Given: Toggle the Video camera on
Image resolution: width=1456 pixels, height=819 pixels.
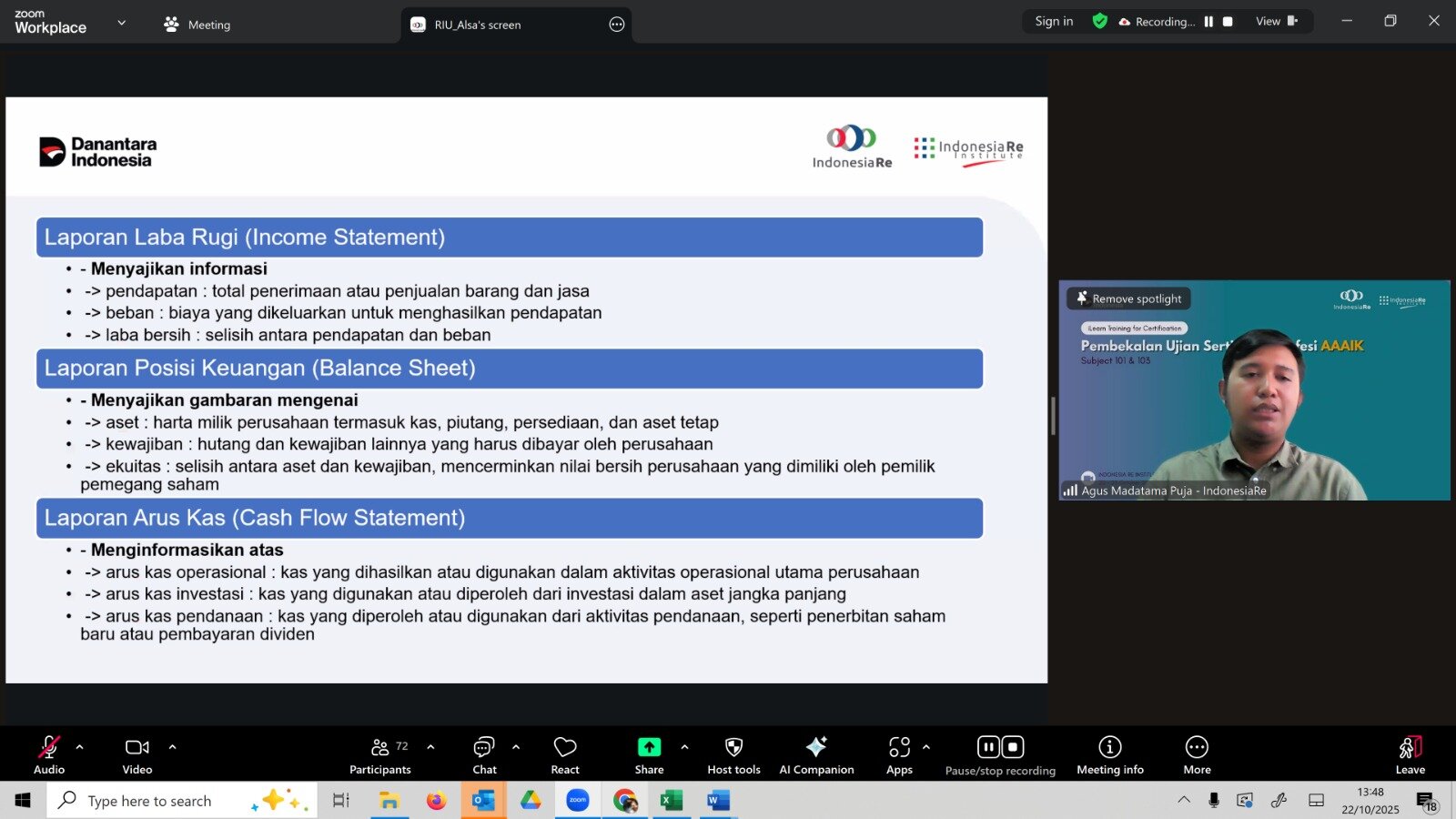Looking at the screenshot, I should (137, 754).
